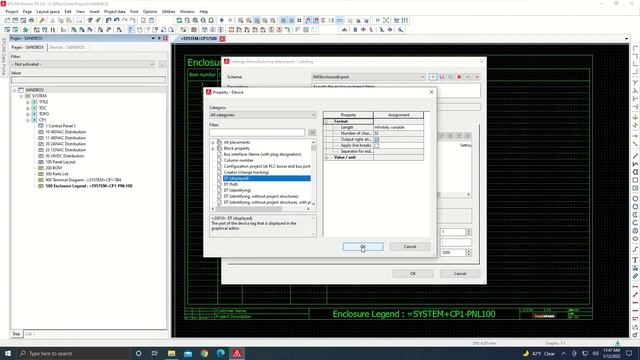Image resolution: width=640 pixels, height=360 pixels.
Task: Collapse the Format group in property table
Action: tap(327, 122)
